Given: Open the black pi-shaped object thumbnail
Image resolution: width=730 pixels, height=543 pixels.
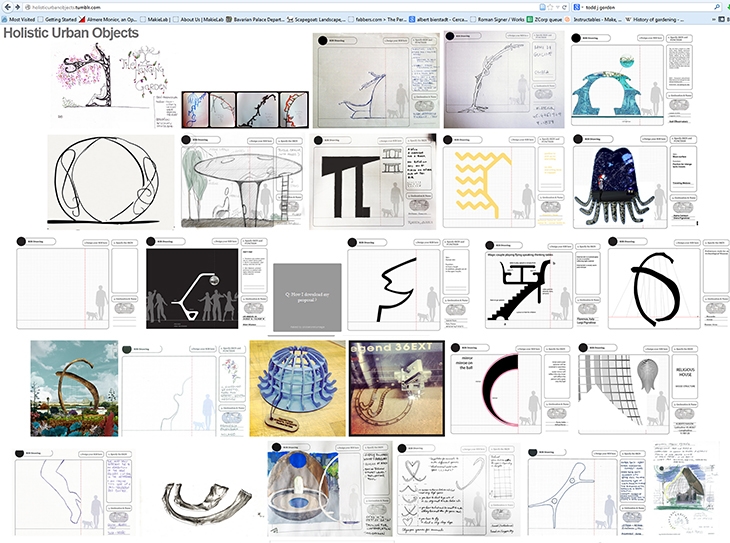Looking at the screenshot, I should (x=373, y=182).
